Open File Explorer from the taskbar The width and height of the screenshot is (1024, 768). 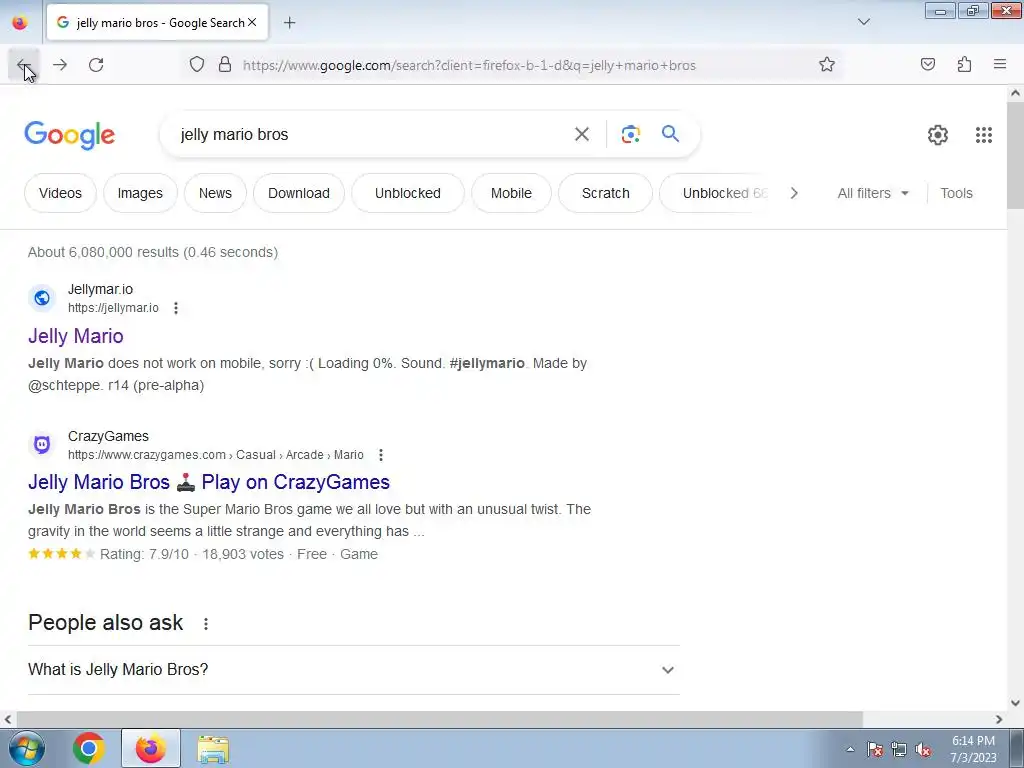[213, 748]
